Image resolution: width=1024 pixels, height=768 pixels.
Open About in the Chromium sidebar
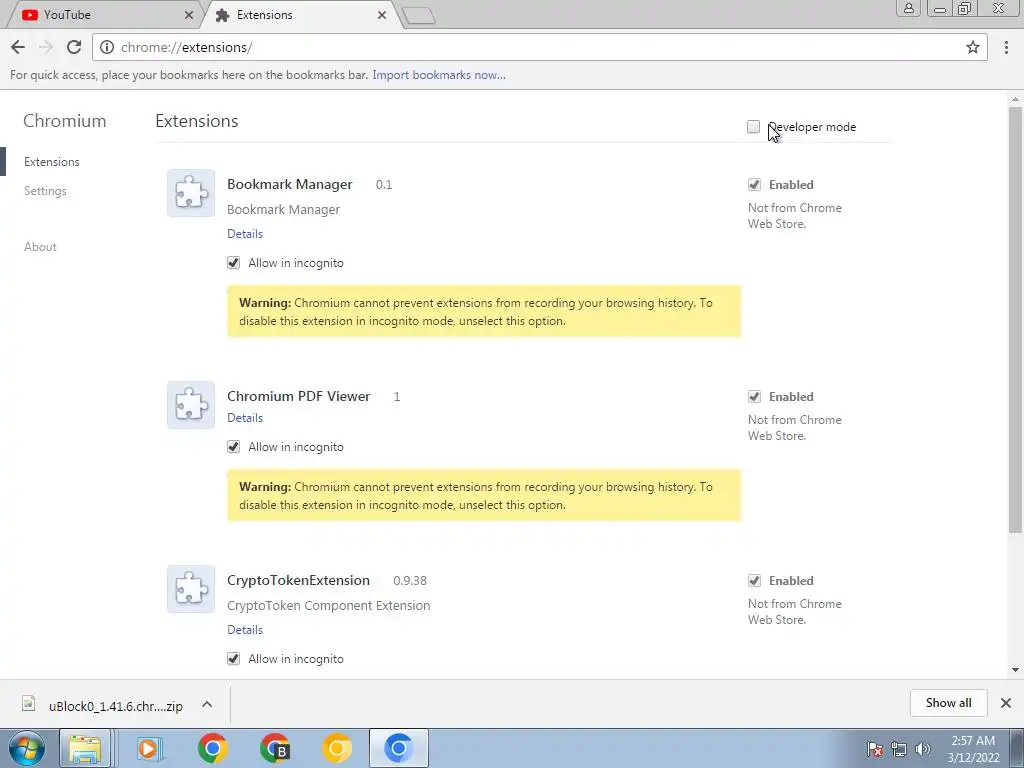(x=40, y=247)
